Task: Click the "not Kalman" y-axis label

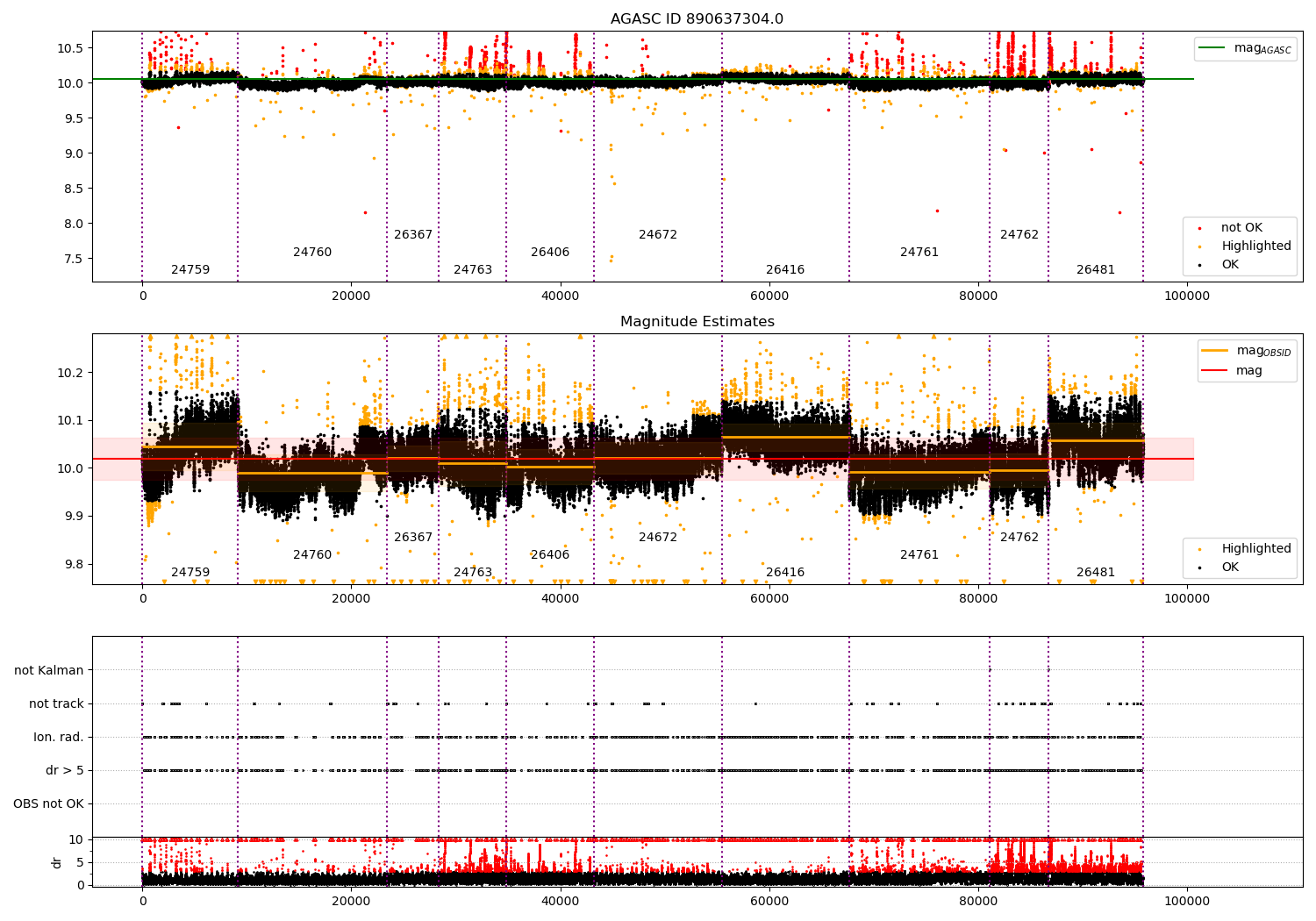Action: 49,671
